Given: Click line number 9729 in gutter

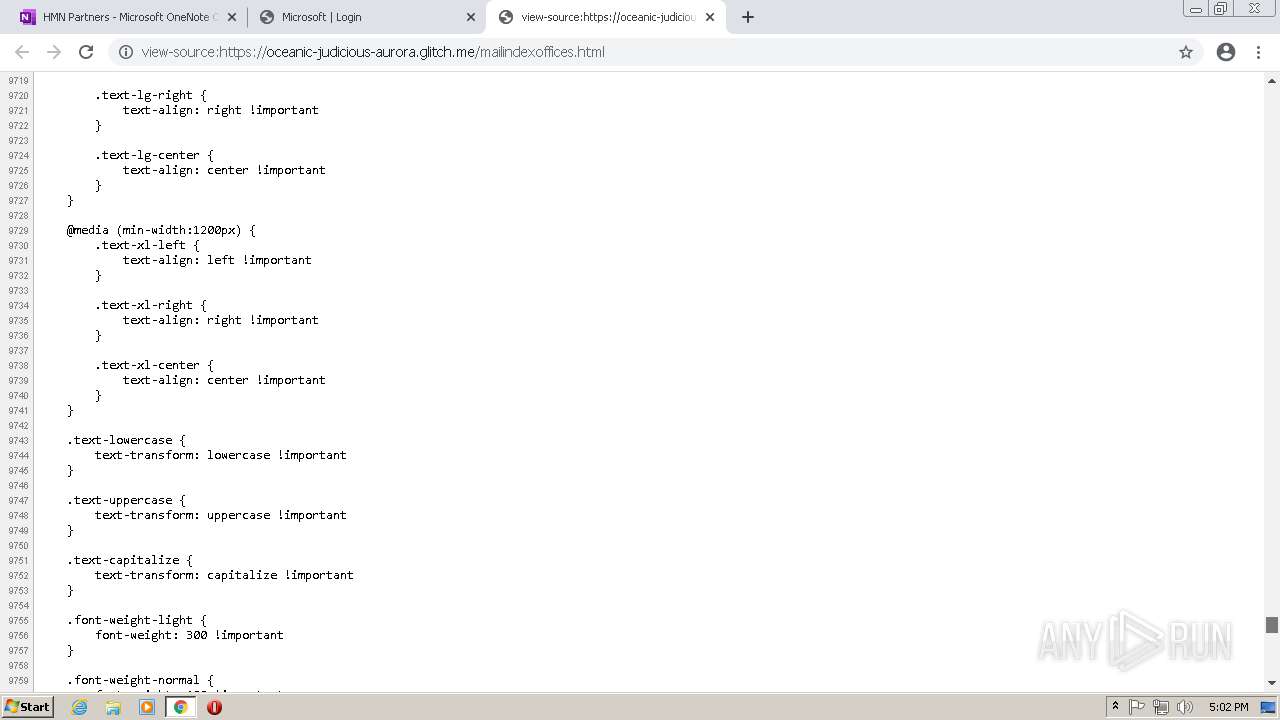Looking at the screenshot, I should [x=18, y=230].
